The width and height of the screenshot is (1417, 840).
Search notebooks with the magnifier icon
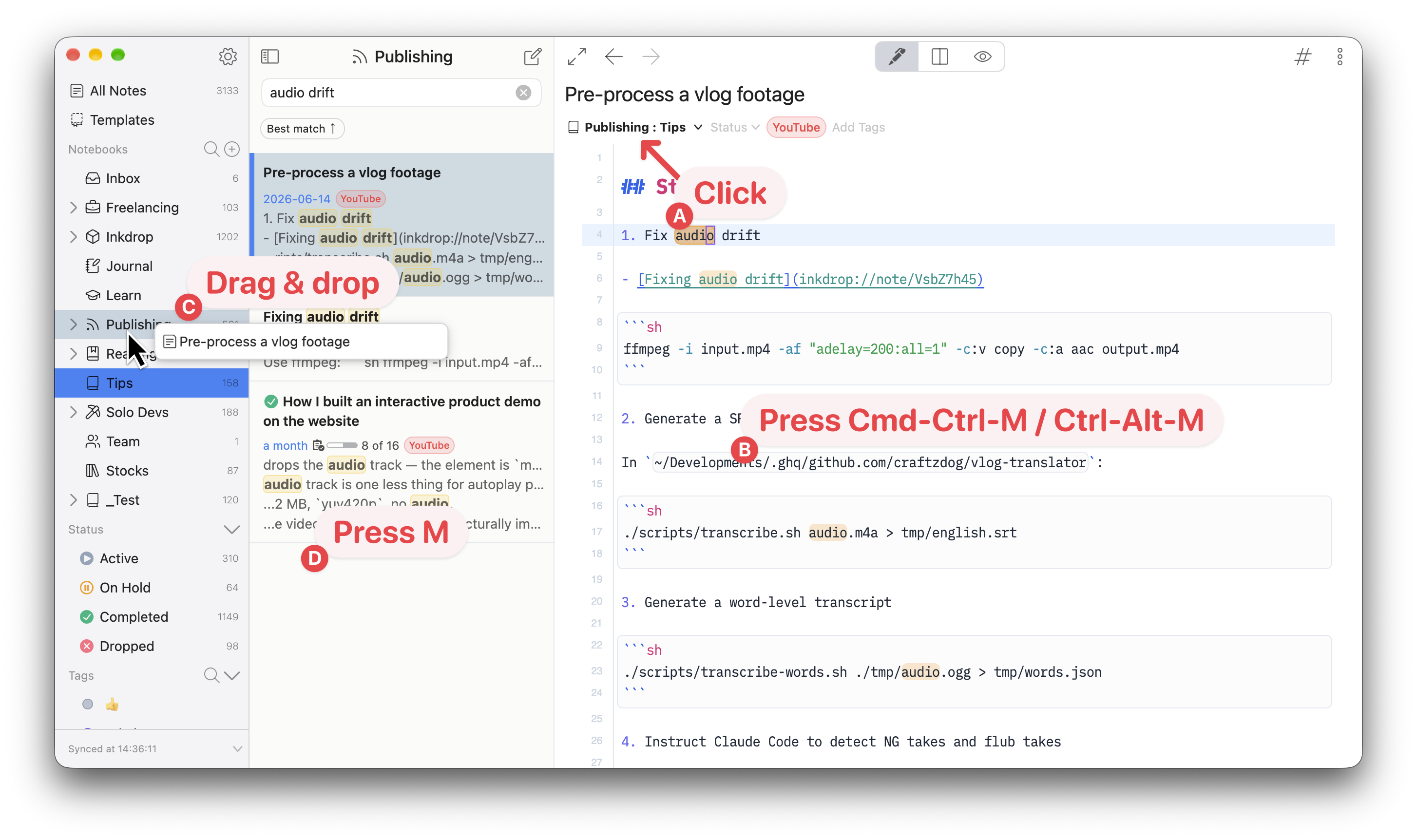211,149
